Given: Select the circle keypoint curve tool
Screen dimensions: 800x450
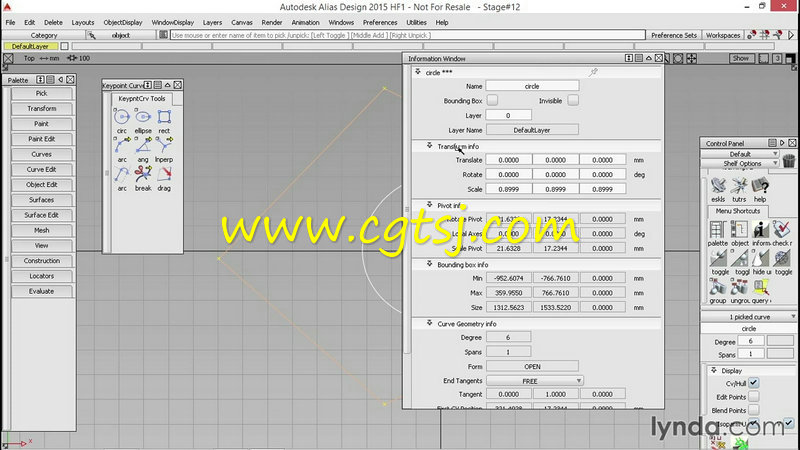Looking at the screenshot, I should (x=121, y=117).
